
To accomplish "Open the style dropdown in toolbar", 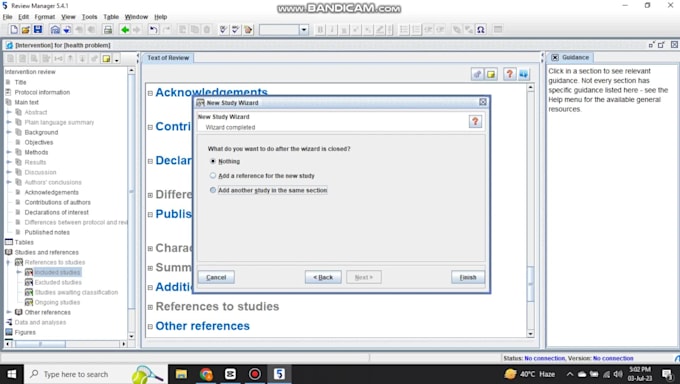I will point(304,30).
